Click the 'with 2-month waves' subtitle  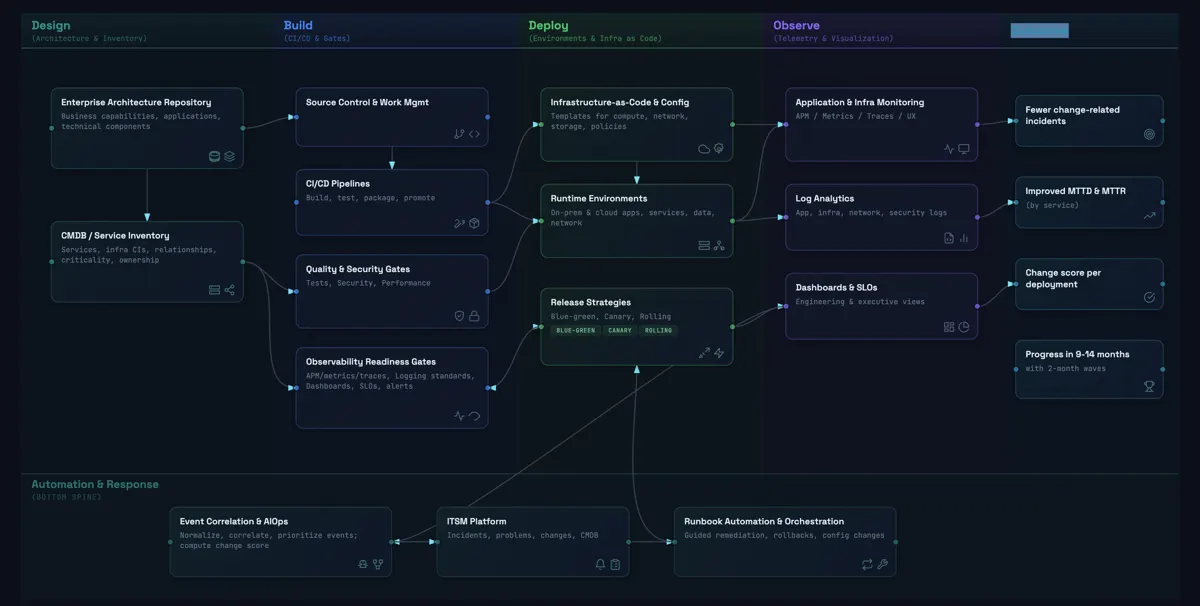click(1066, 368)
